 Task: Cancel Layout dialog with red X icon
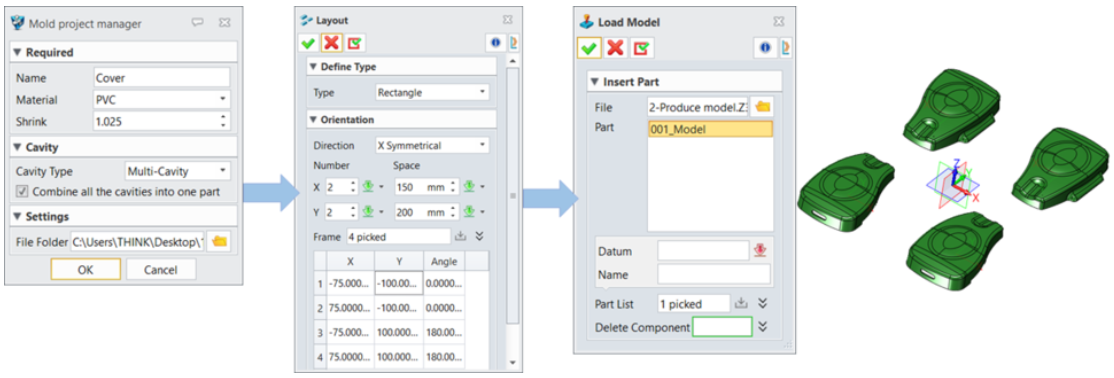click(x=331, y=43)
